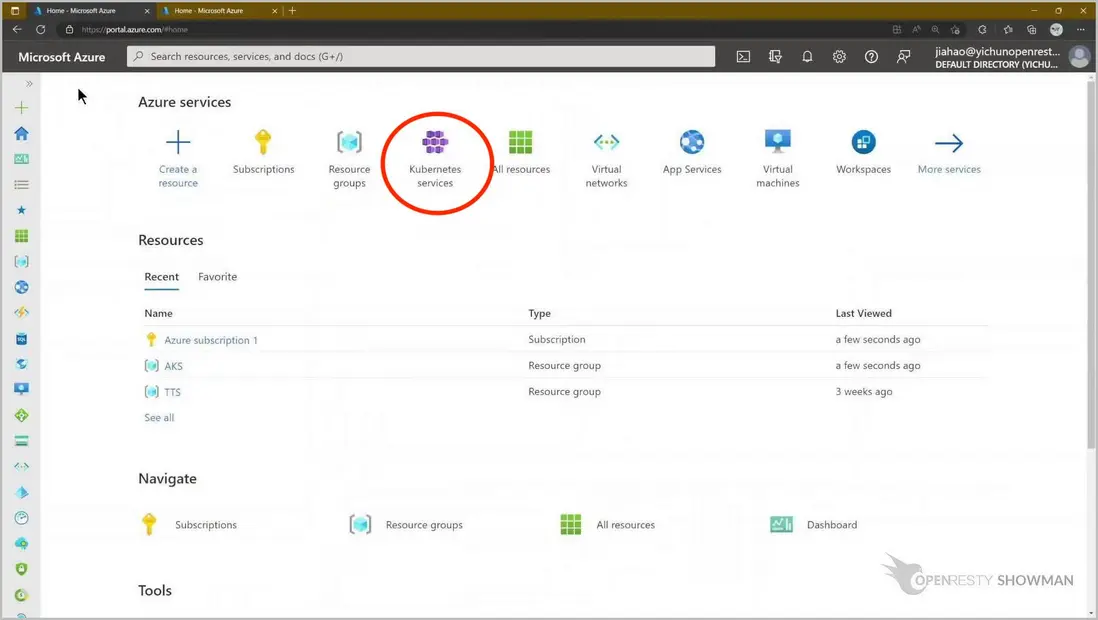
Task: Open Dashboard under Navigate
Action: 831,525
